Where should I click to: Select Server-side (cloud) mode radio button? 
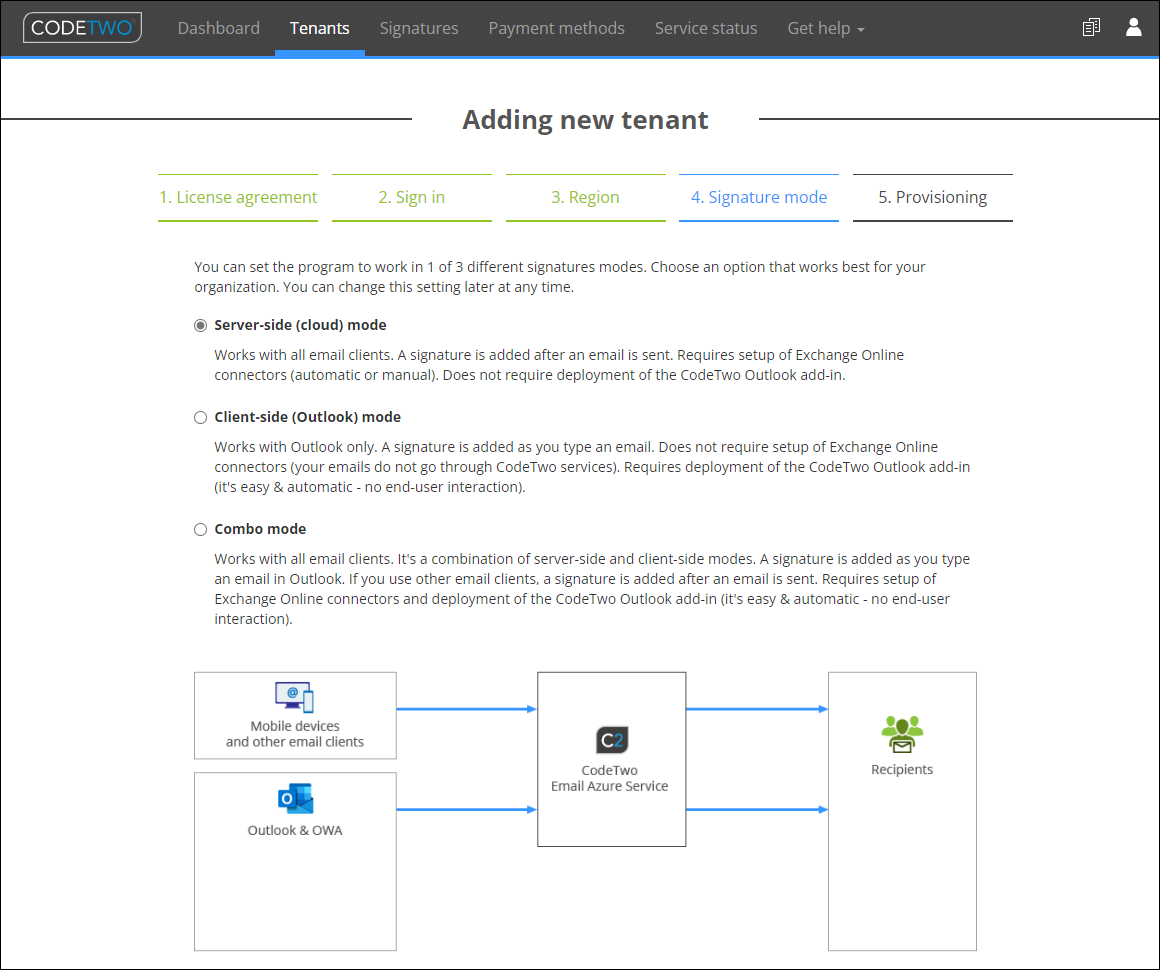[x=200, y=326]
